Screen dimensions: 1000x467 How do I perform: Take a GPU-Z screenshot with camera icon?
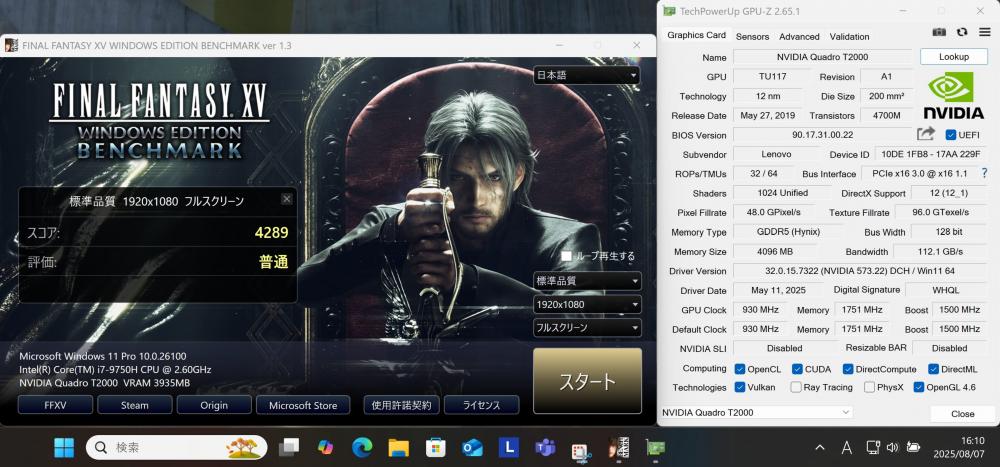939,32
